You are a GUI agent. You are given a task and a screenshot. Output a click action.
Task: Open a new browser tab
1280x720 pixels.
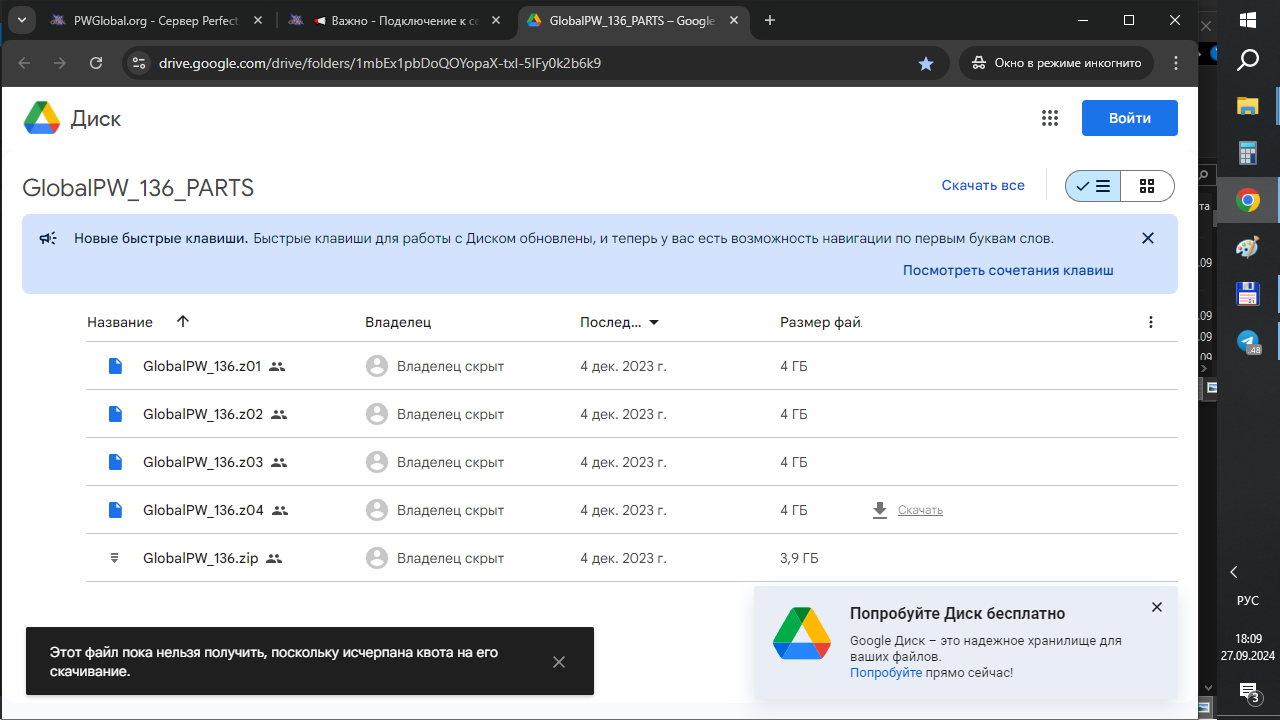click(770, 20)
